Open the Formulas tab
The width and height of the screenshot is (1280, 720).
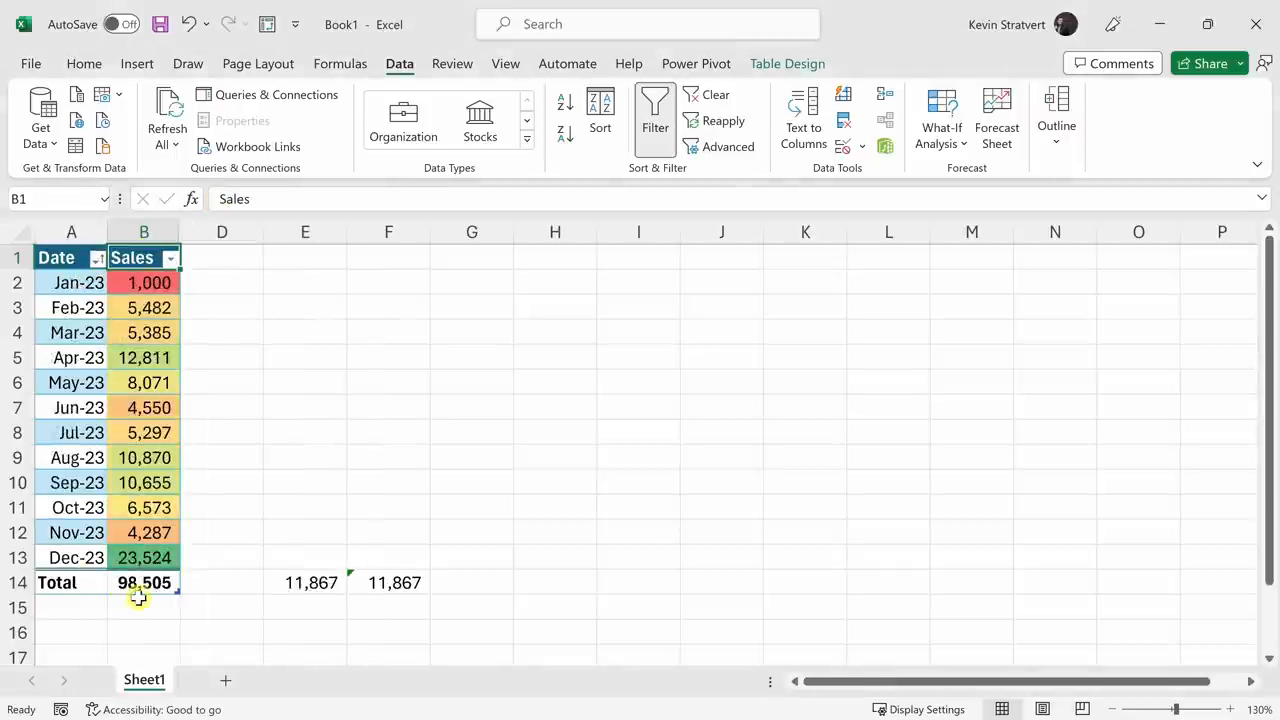pyautogui.click(x=340, y=63)
